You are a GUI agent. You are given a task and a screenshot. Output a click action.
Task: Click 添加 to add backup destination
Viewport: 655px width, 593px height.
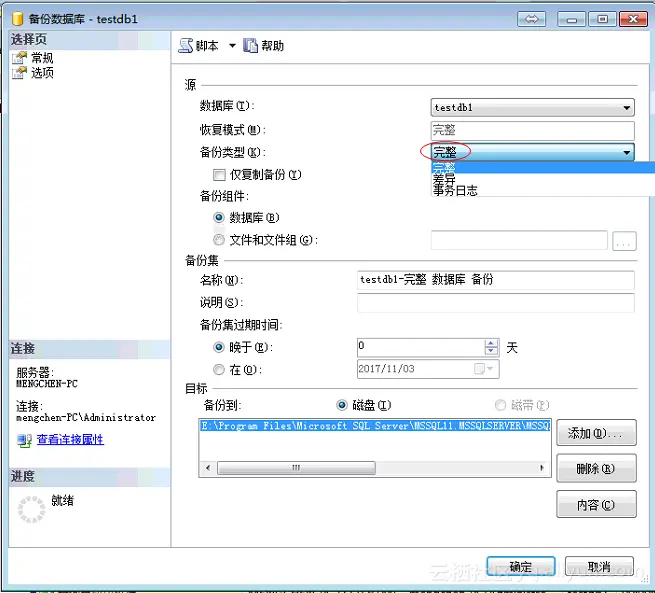[x=596, y=433]
